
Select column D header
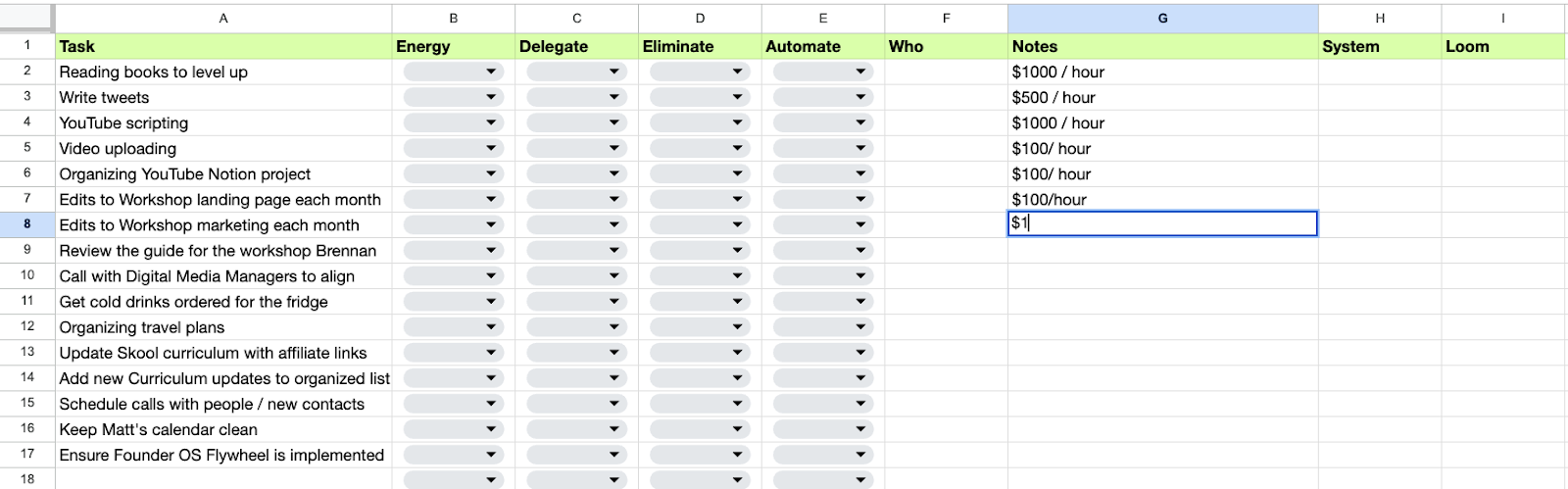tap(700, 18)
